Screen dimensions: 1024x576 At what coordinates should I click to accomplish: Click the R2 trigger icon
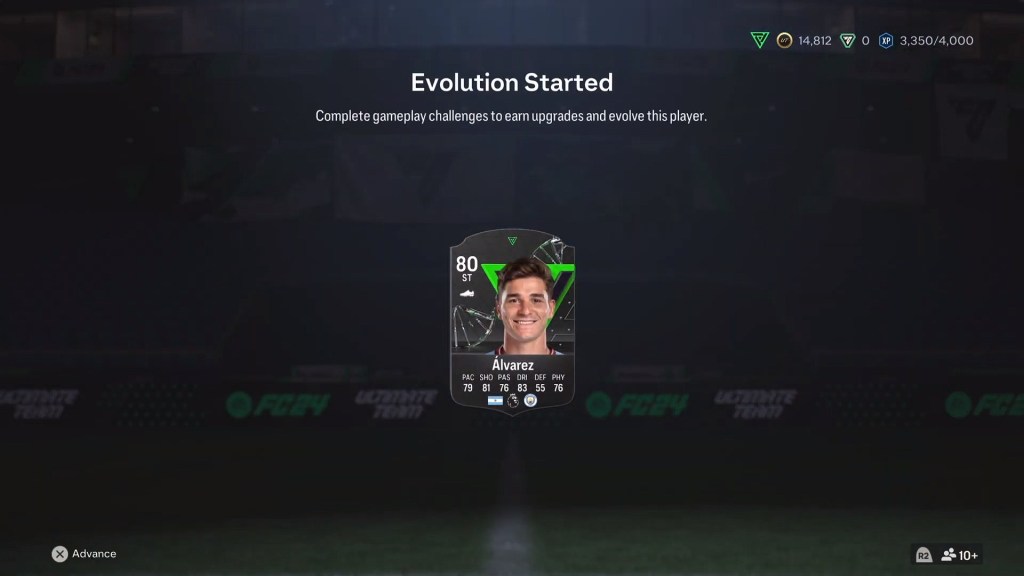tap(923, 555)
